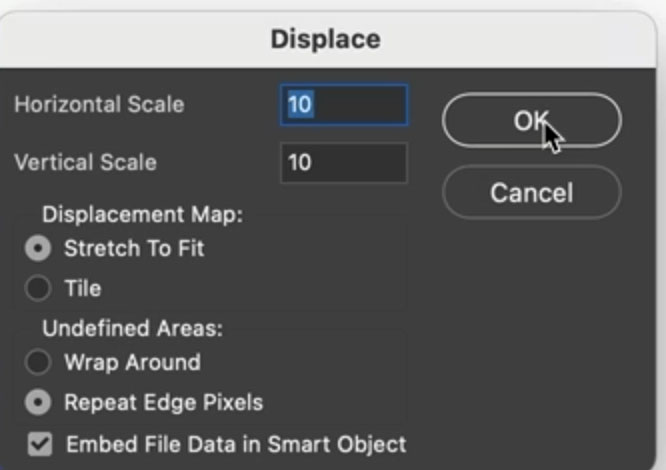Screen dimensions: 666x470
Task: Click the "Tile" option text
Action: point(83,289)
